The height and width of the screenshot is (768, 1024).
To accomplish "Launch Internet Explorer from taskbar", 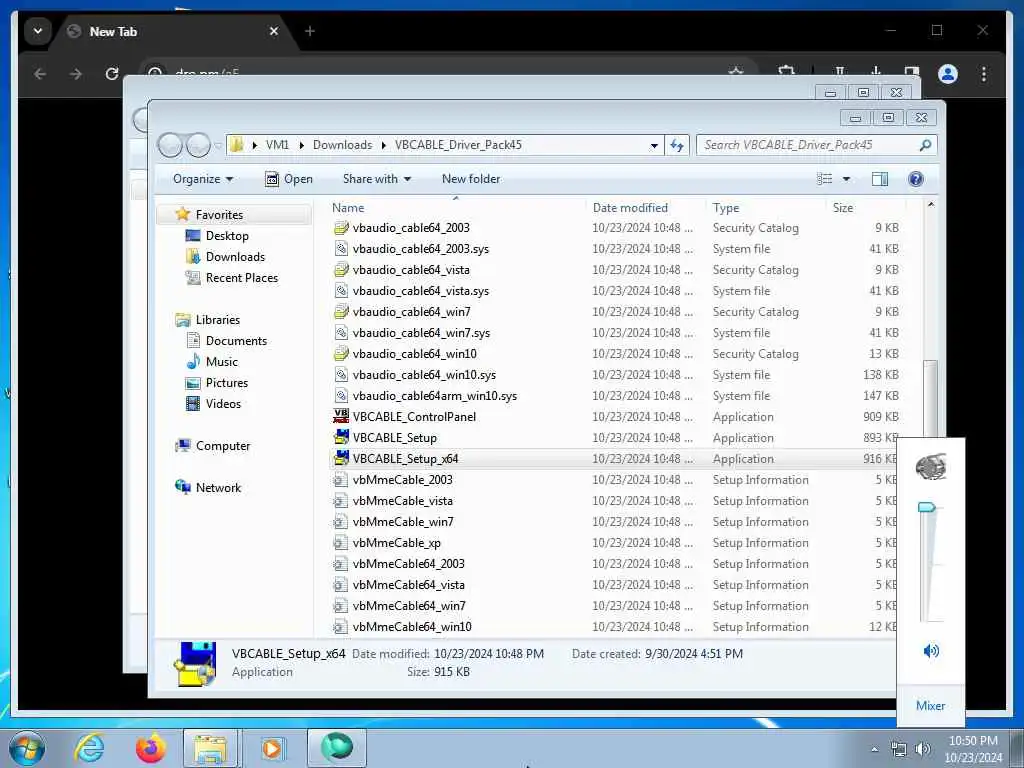I will pos(89,748).
